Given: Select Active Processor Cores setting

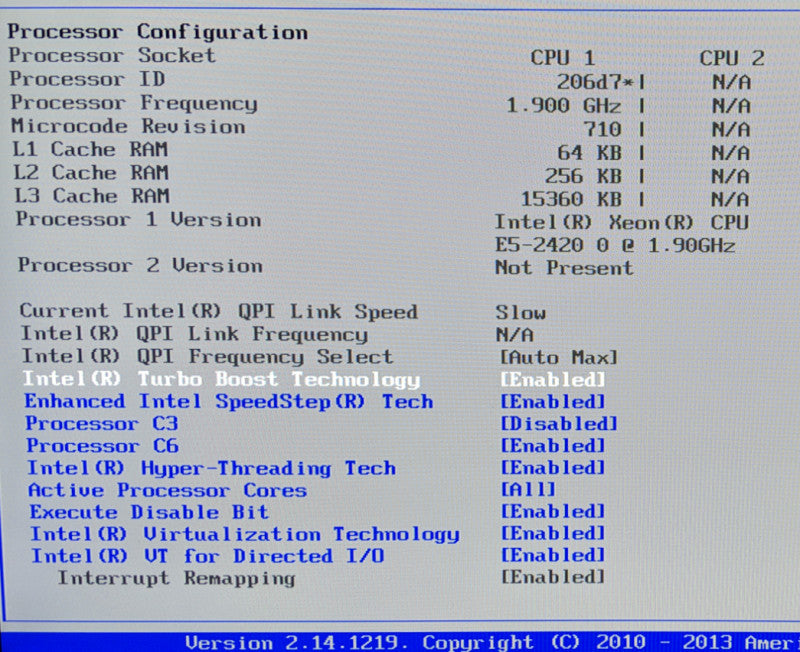Looking at the screenshot, I should 167,490.
